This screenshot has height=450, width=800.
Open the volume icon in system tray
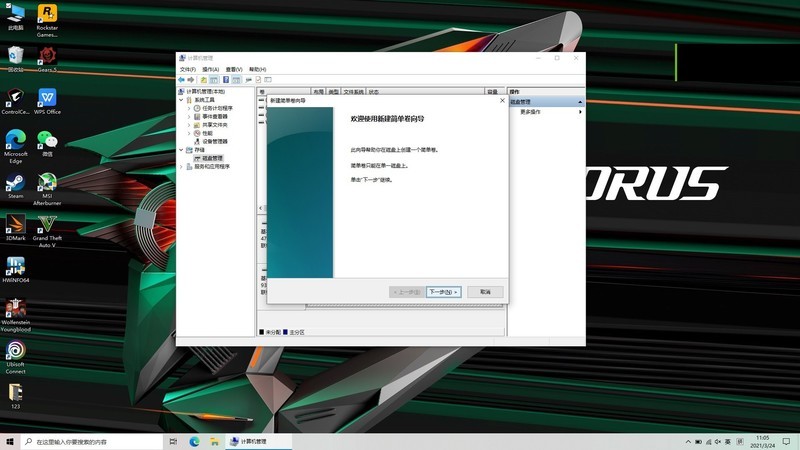(x=718, y=442)
